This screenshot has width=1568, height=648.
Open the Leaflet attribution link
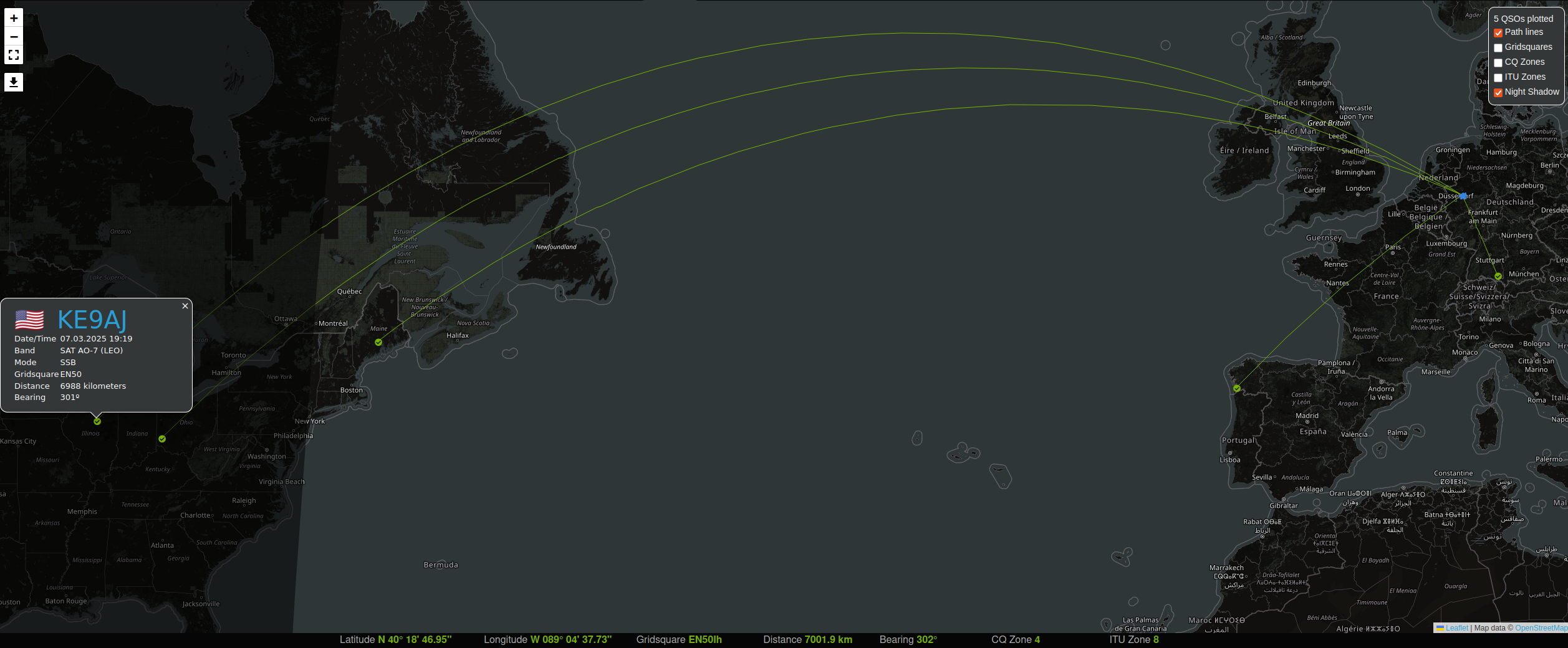click(x=1456, y=628)
